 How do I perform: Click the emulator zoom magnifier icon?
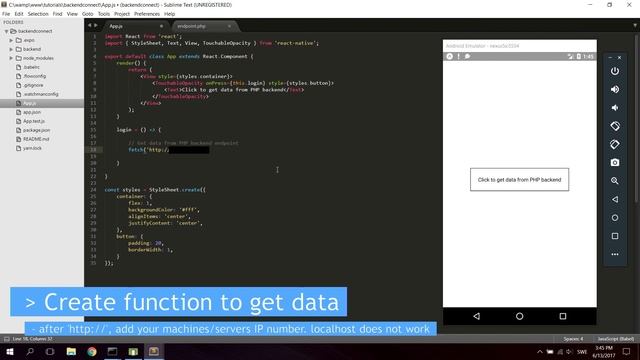[615, 181]
